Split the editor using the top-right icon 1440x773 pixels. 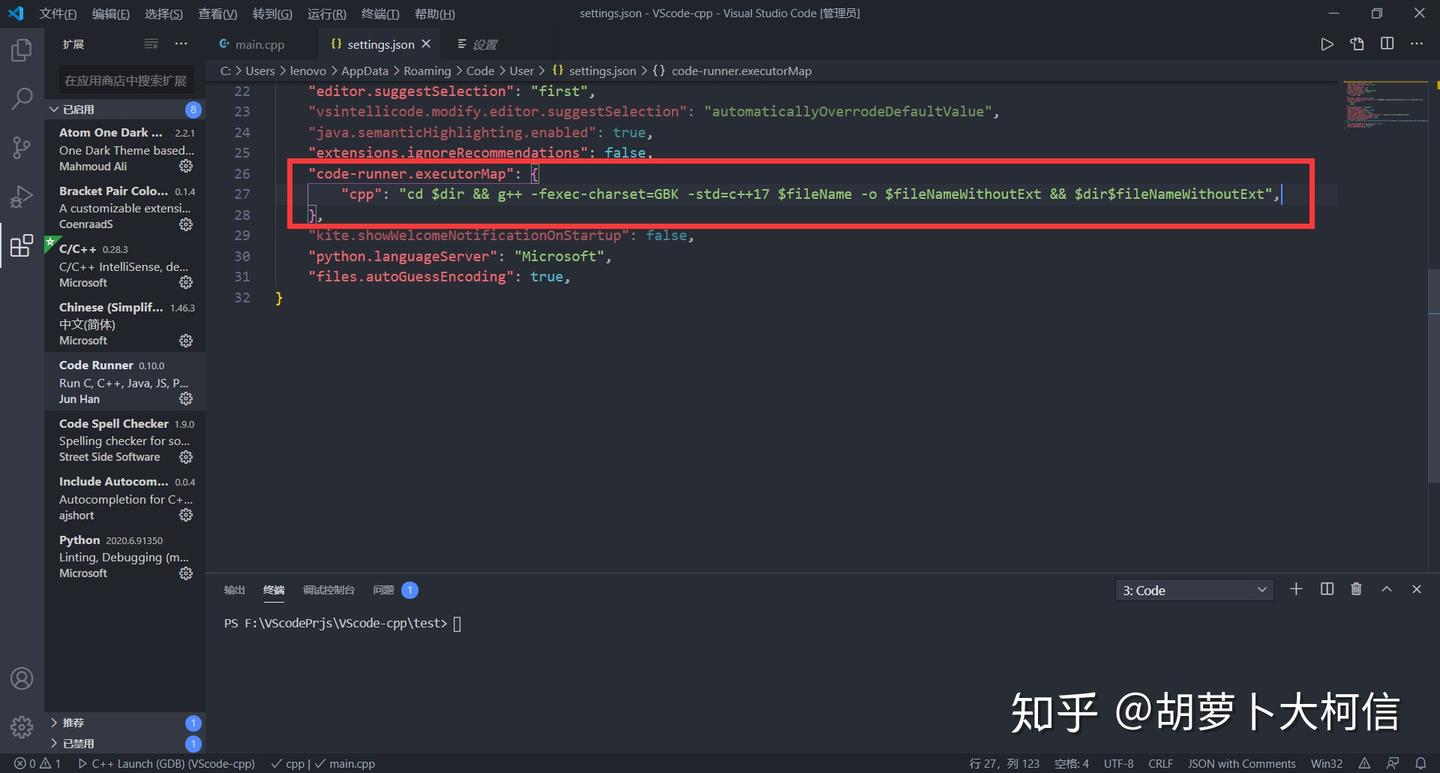coord(1387,43)
